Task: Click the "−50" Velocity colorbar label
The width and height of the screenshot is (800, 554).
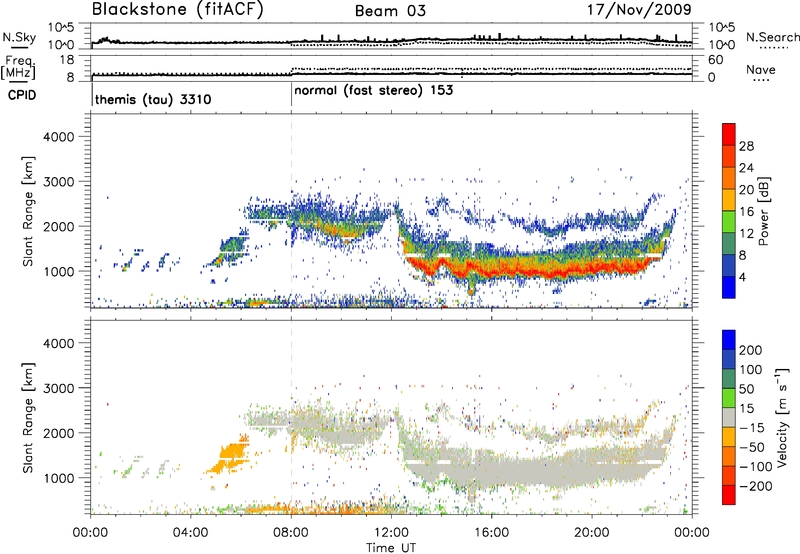Action: (752, 447)
